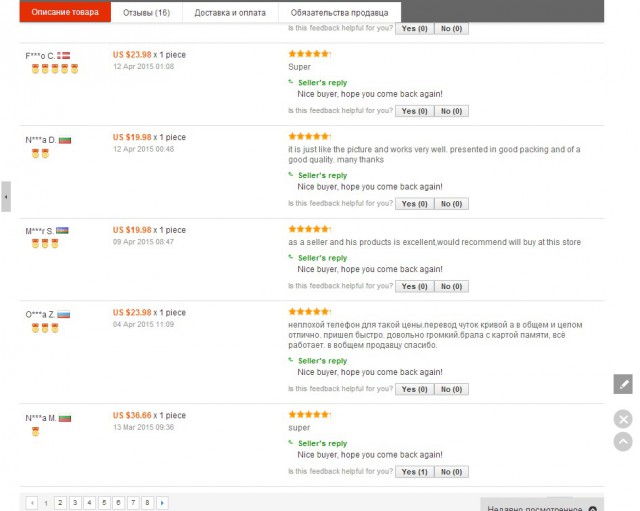The width and height of the screenshot is (640, 511).
Task: Click star rating of M***r S. review
Action: point(309,229)
